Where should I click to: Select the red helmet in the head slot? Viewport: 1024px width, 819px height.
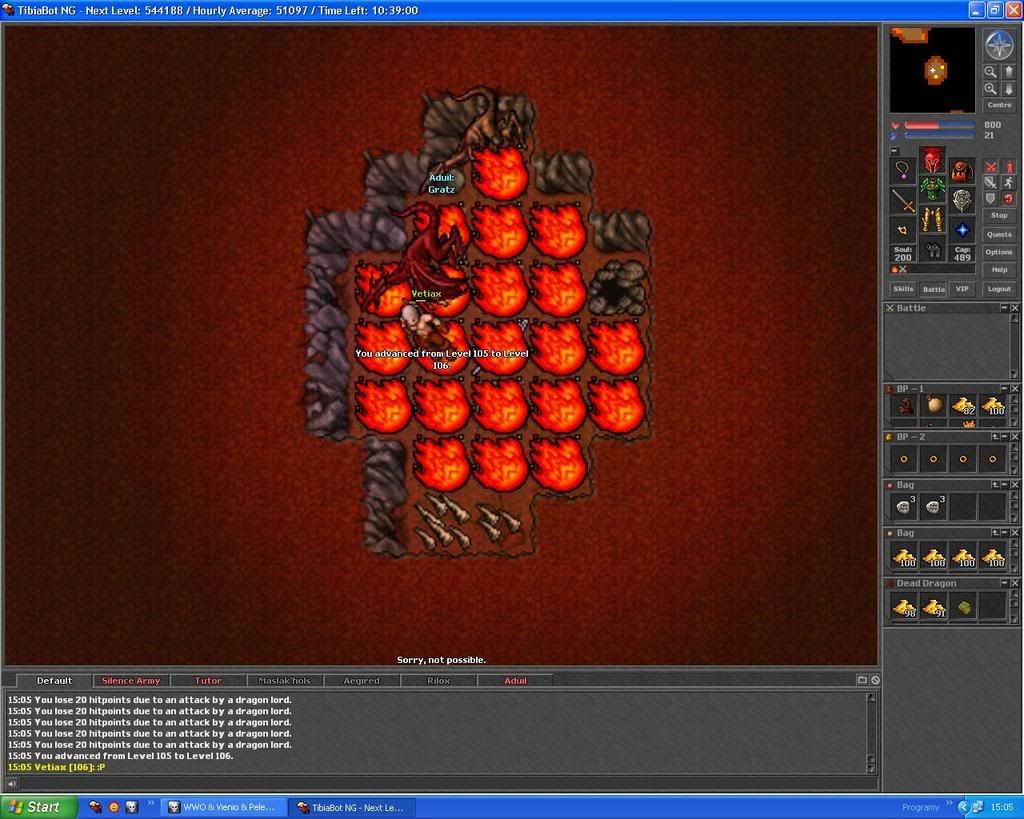933,160
